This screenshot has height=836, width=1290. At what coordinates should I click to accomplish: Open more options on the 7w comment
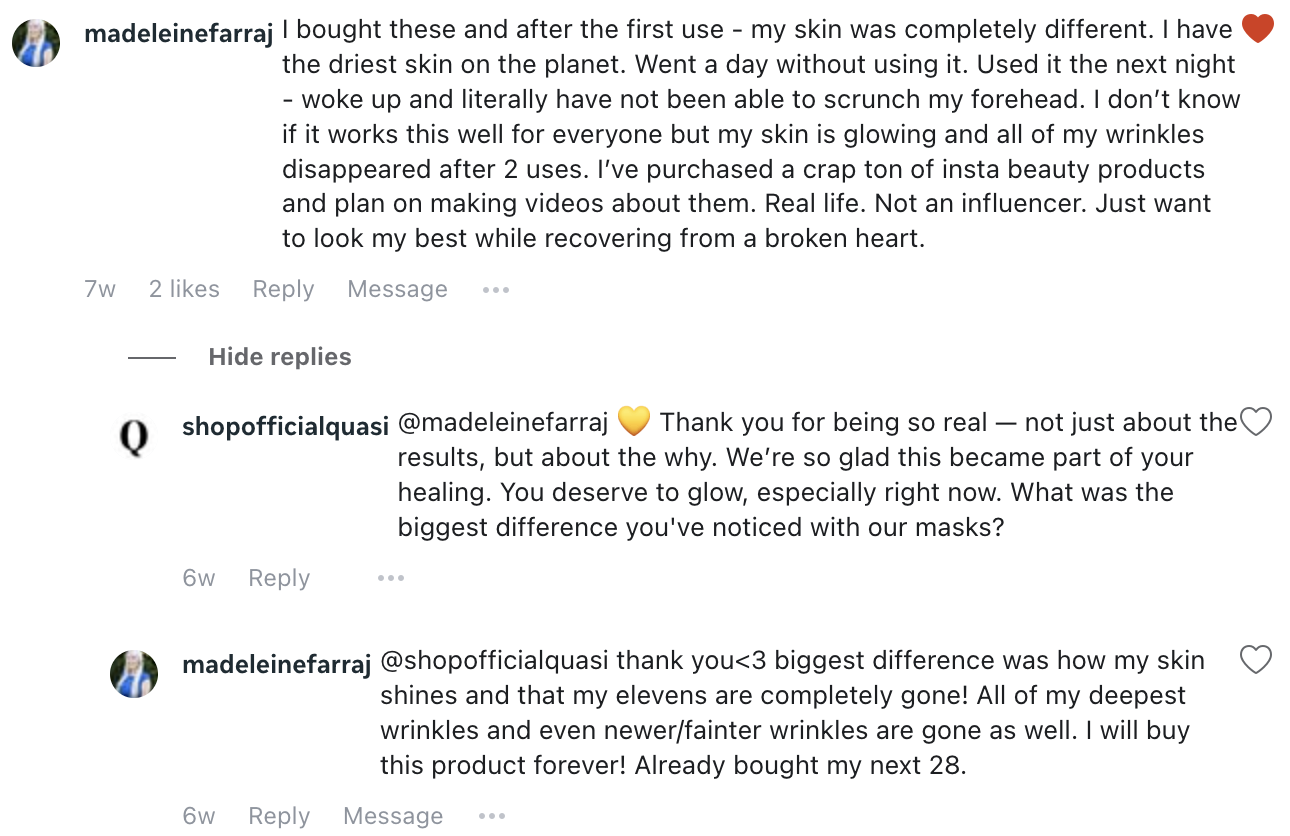coord(495,290)
